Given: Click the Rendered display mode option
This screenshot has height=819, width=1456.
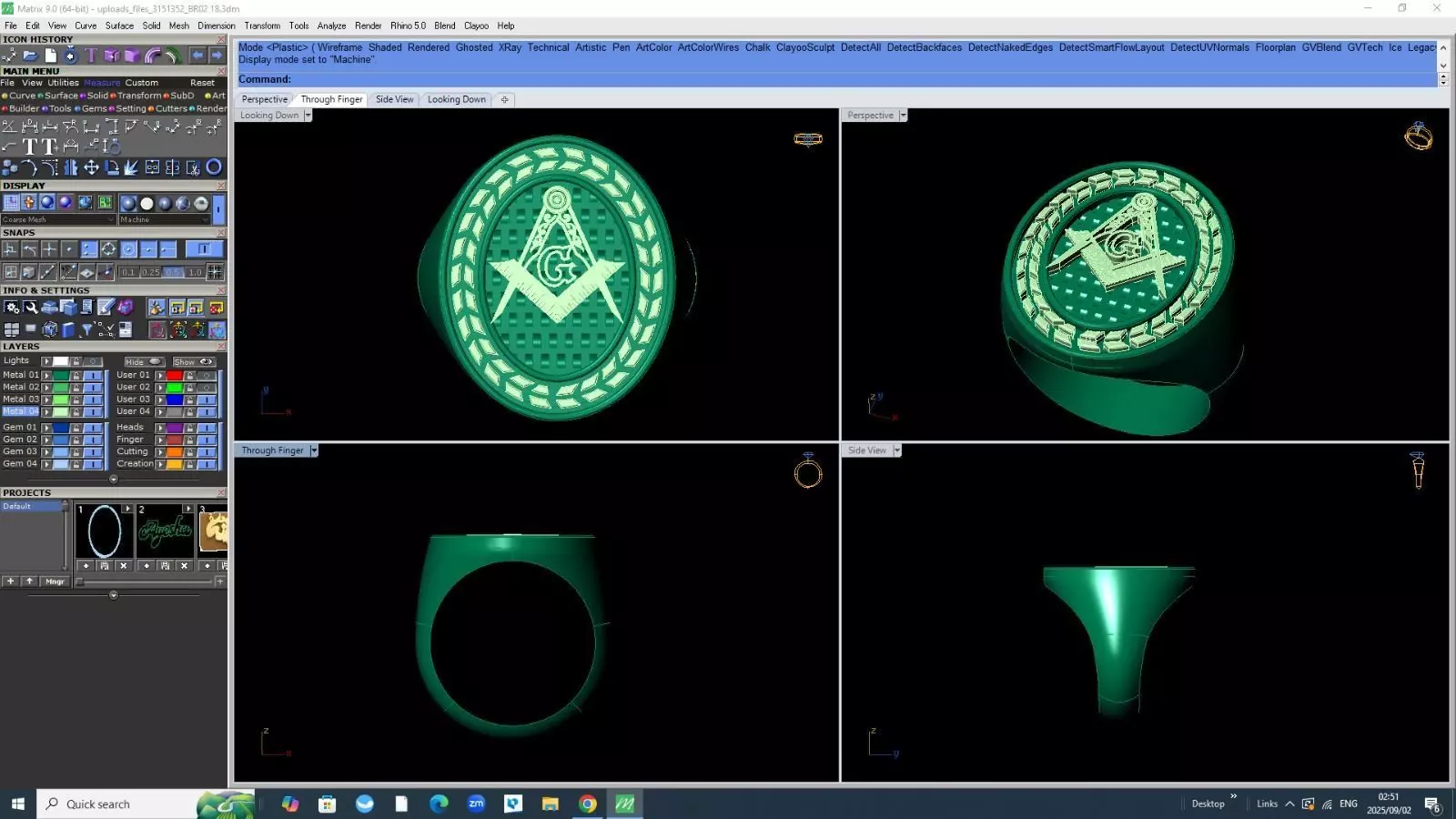Looking at the screenshot, I should click(x=429, y=47).
